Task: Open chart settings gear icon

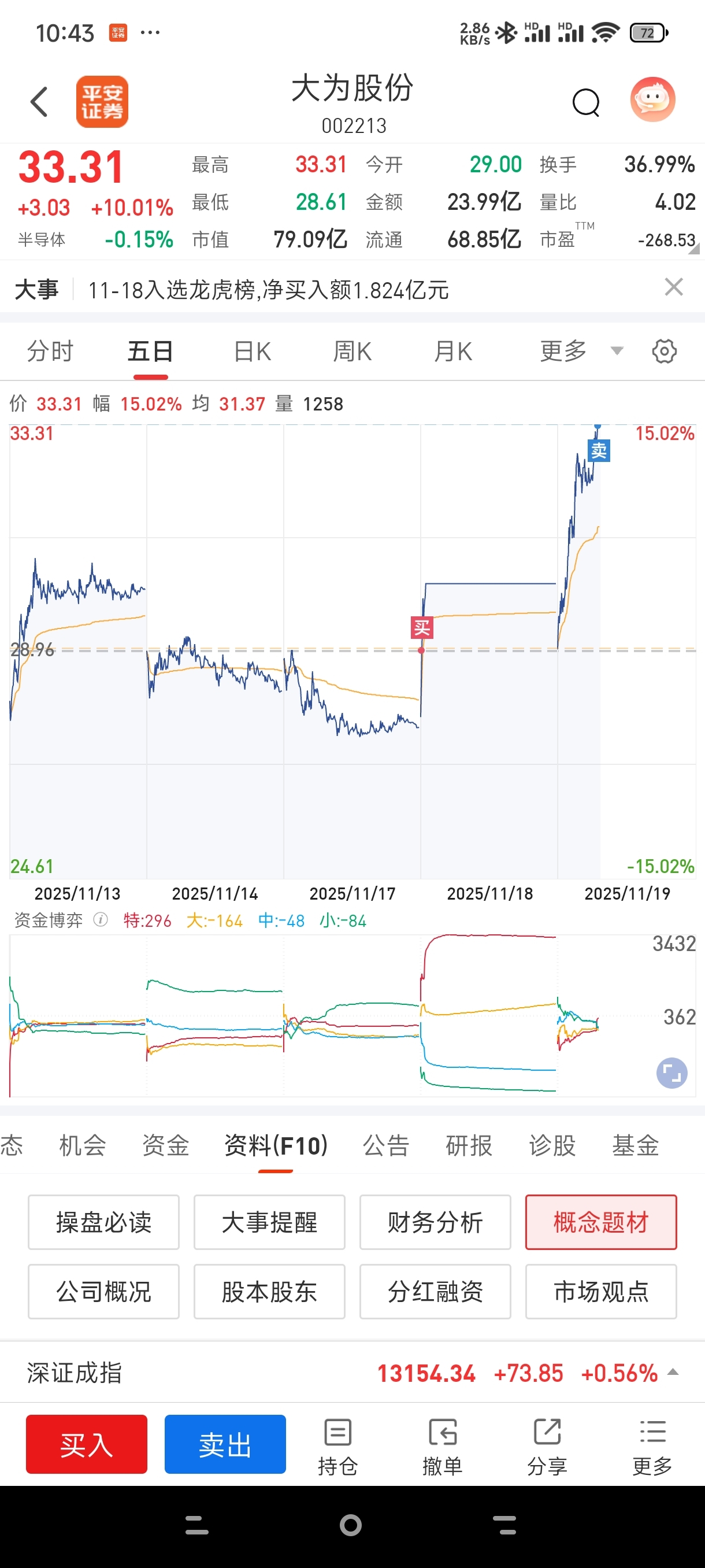Action: click(x=663, y=351)
